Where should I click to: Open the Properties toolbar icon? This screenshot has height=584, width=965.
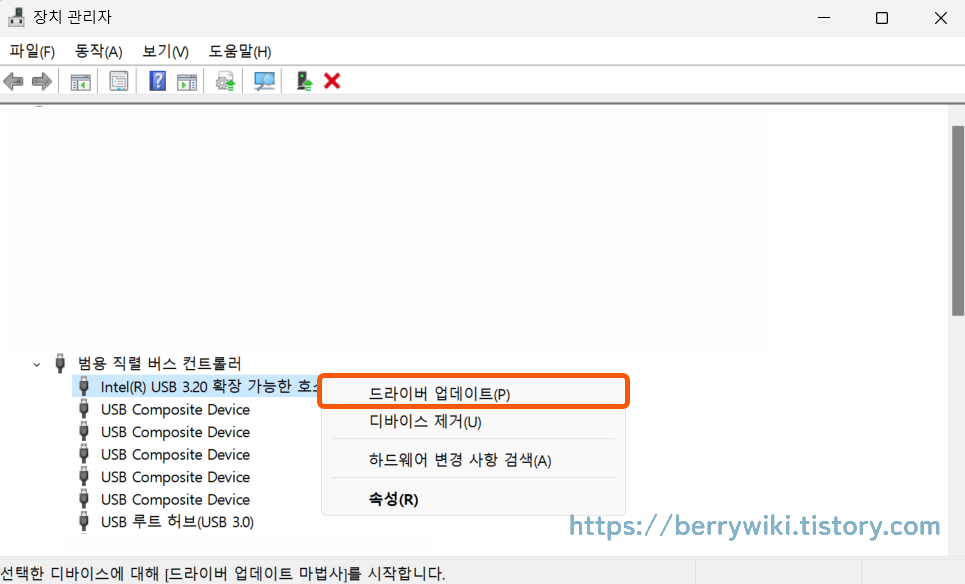tap(117, 81)
